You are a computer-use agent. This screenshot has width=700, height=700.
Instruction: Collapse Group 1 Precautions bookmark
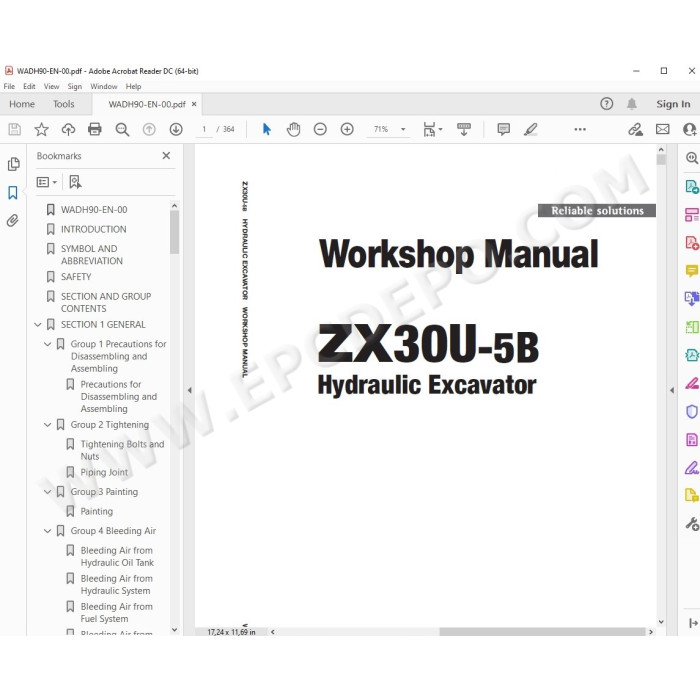[x=47, y=344]
